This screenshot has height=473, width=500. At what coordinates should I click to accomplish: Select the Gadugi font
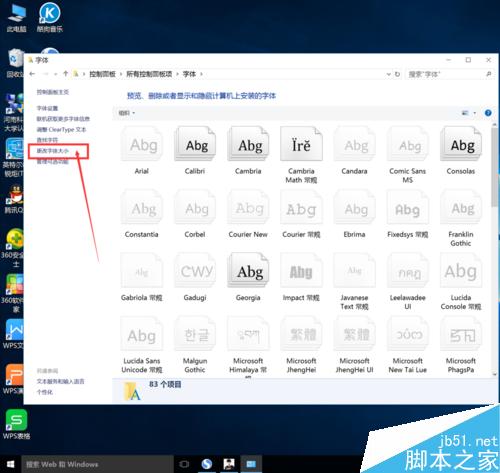click(x=195, y=278)
